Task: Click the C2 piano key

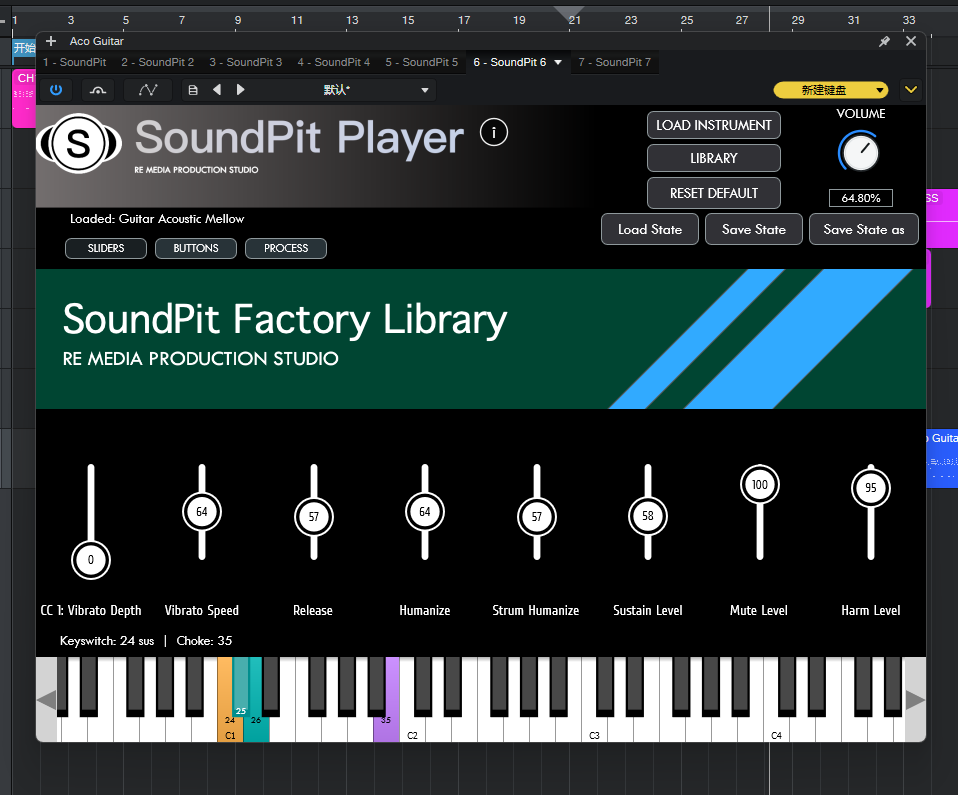Action: [x=412, y=730]
